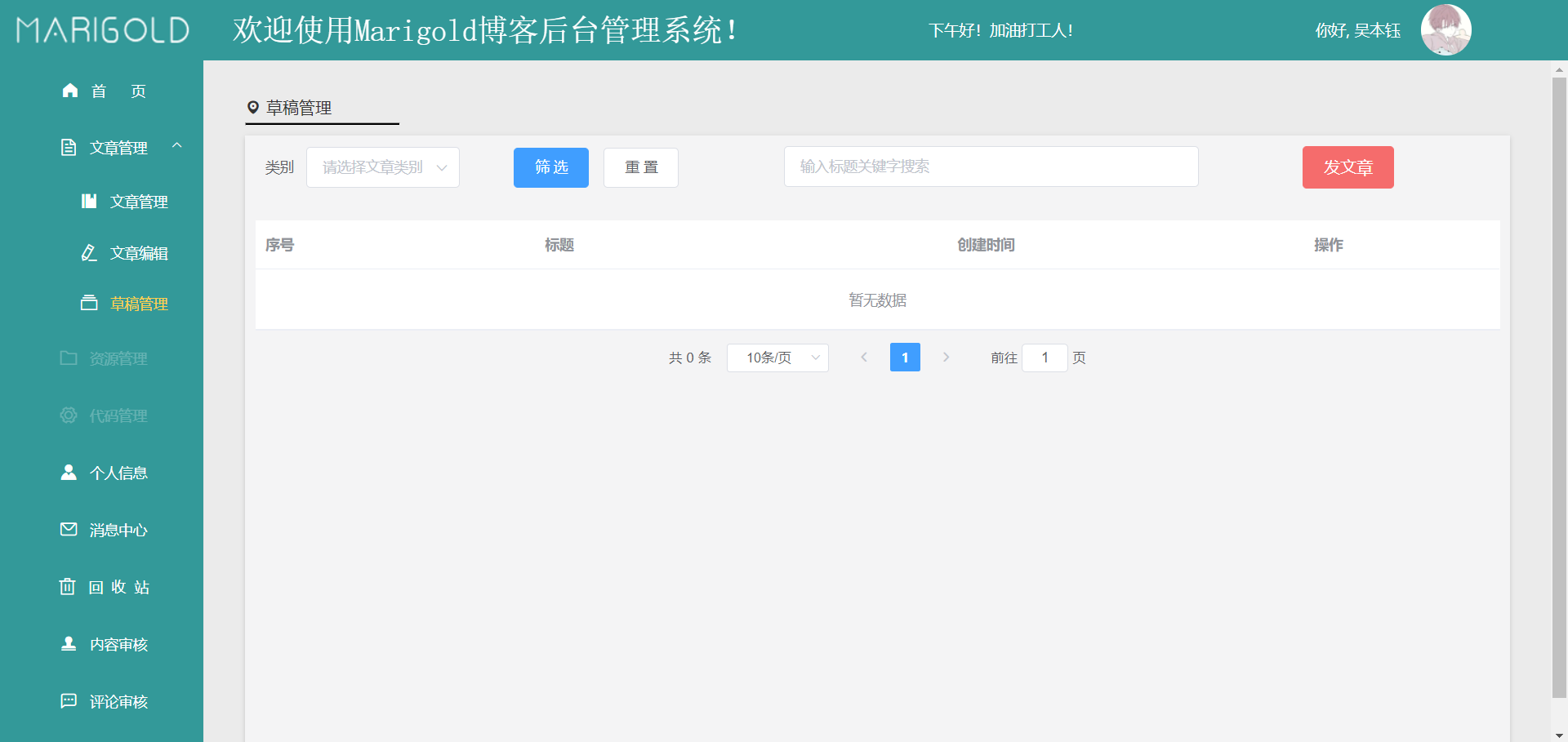
Task: Collapse the 文章管理 sidebar section
Action: coord(178,147)
